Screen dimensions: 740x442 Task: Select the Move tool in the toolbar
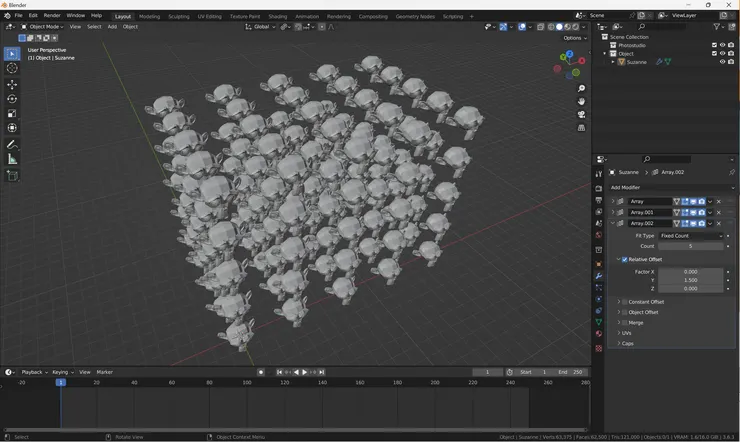click(12, 84)
